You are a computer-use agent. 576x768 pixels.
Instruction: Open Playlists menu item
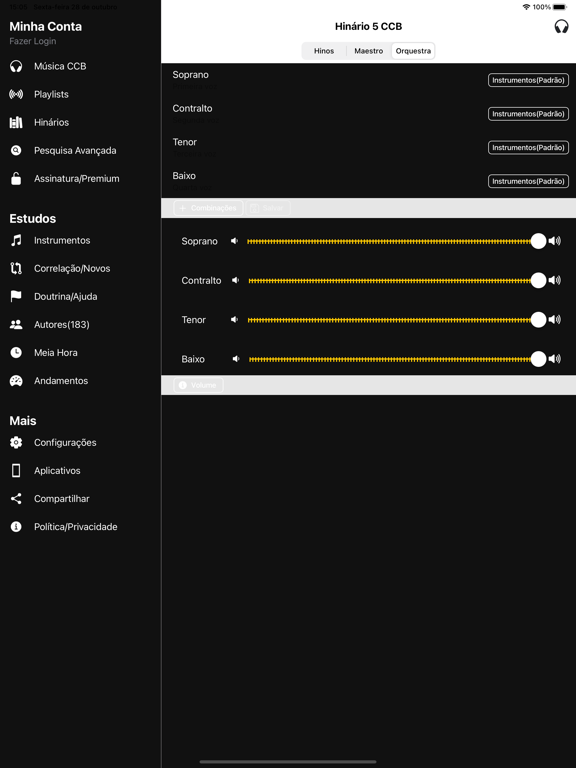coord(51,94)
